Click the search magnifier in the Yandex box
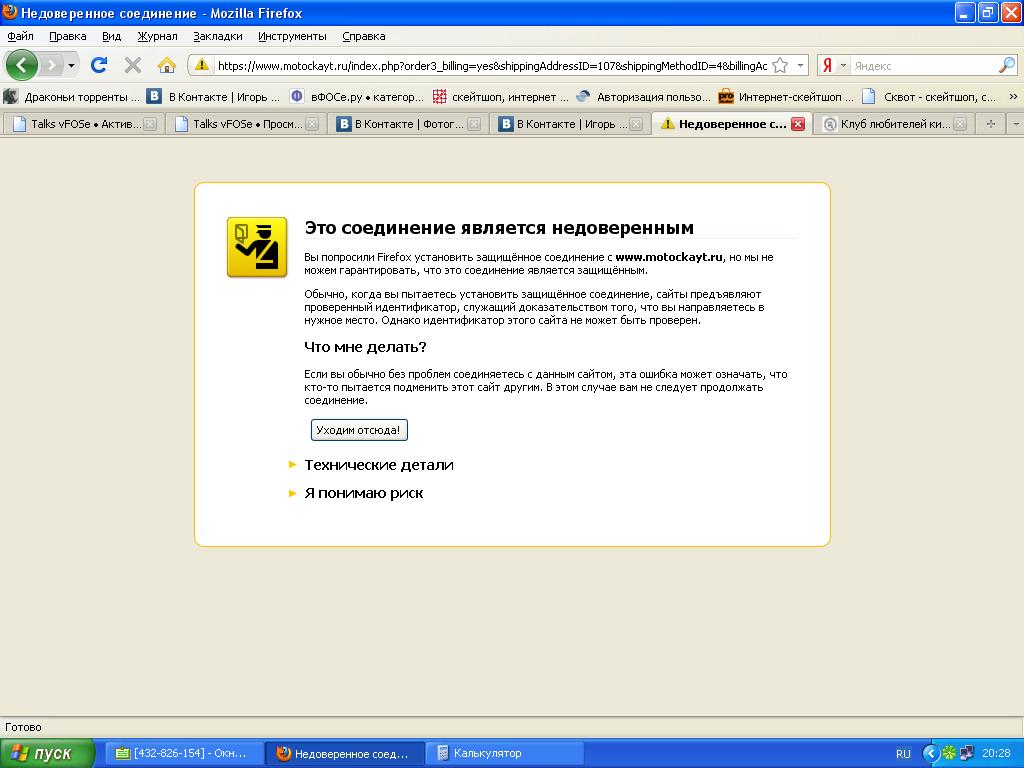Image resolution: width=1024 pixels, height=768 pixels. point(1006,65)
